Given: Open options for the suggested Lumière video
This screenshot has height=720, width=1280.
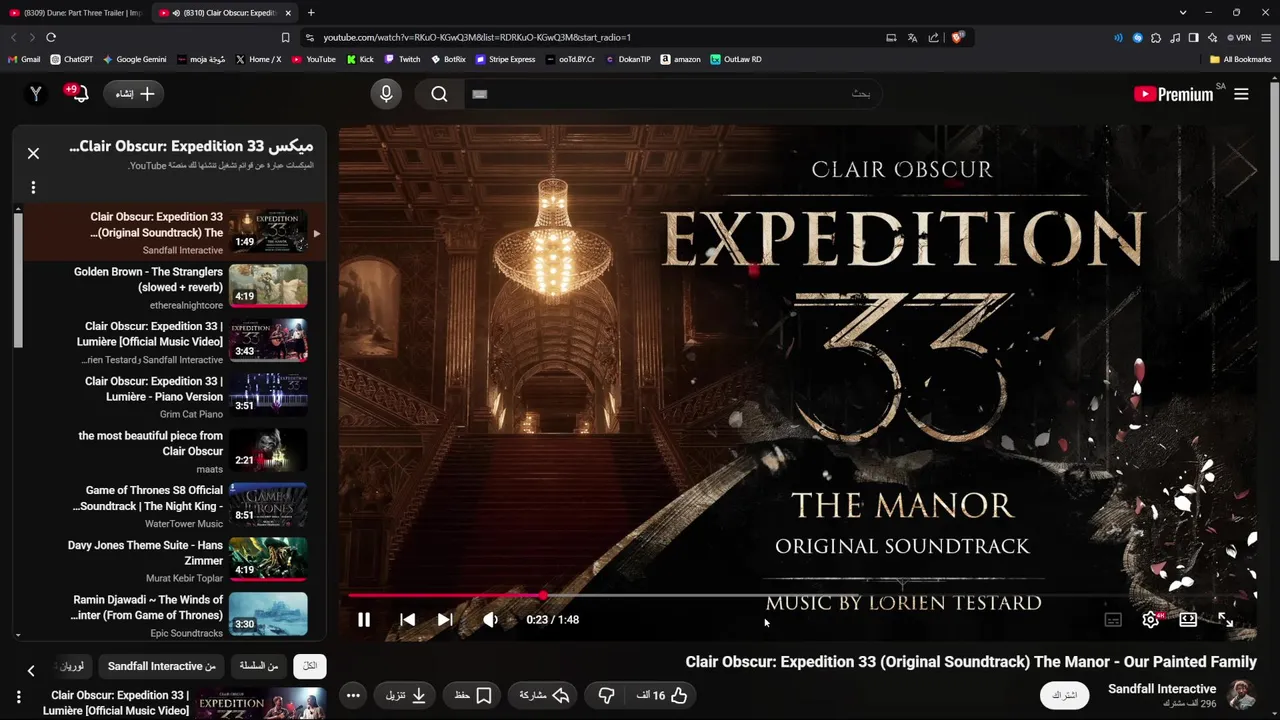Looking at the screenshot, I should pyautogui.click(x=18, y=697).
